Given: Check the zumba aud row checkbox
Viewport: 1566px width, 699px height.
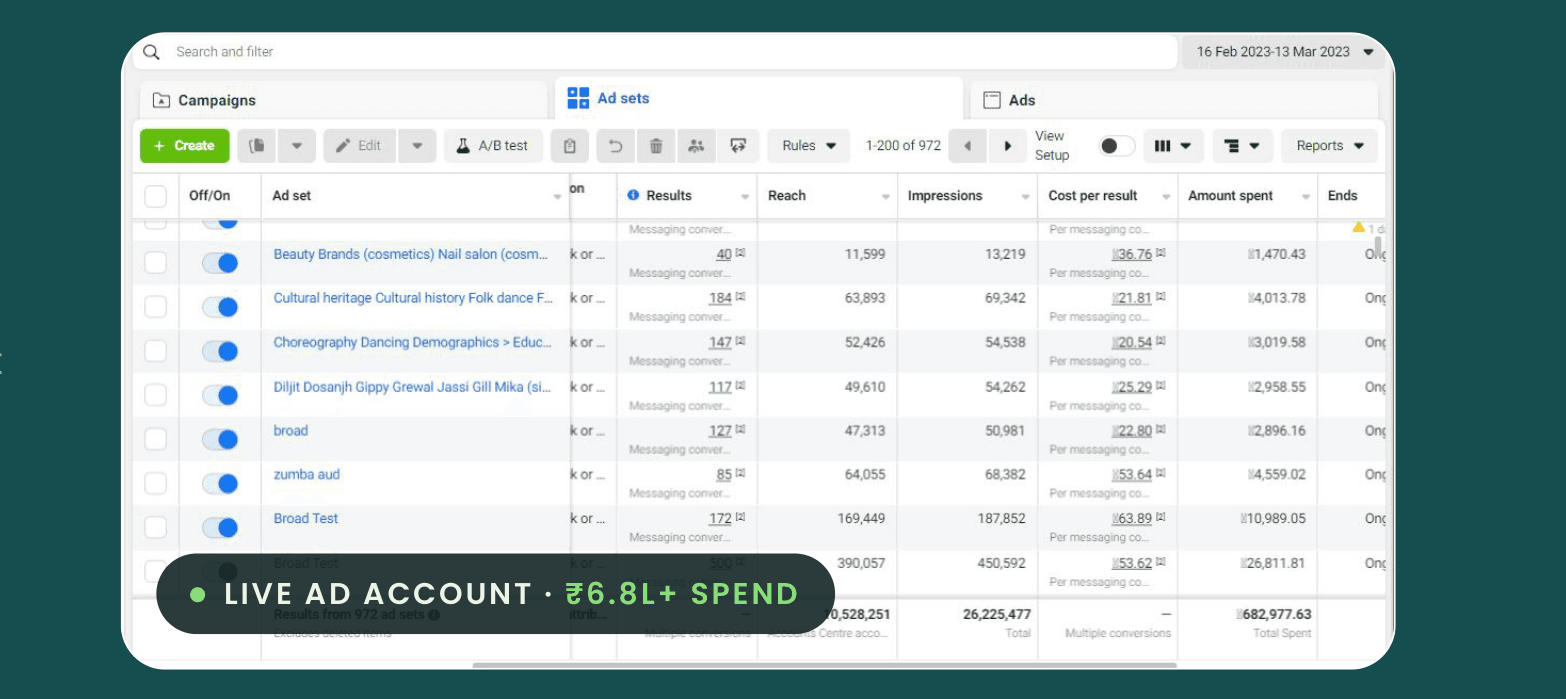Looking at the screenshot, I should pos(156,483).
